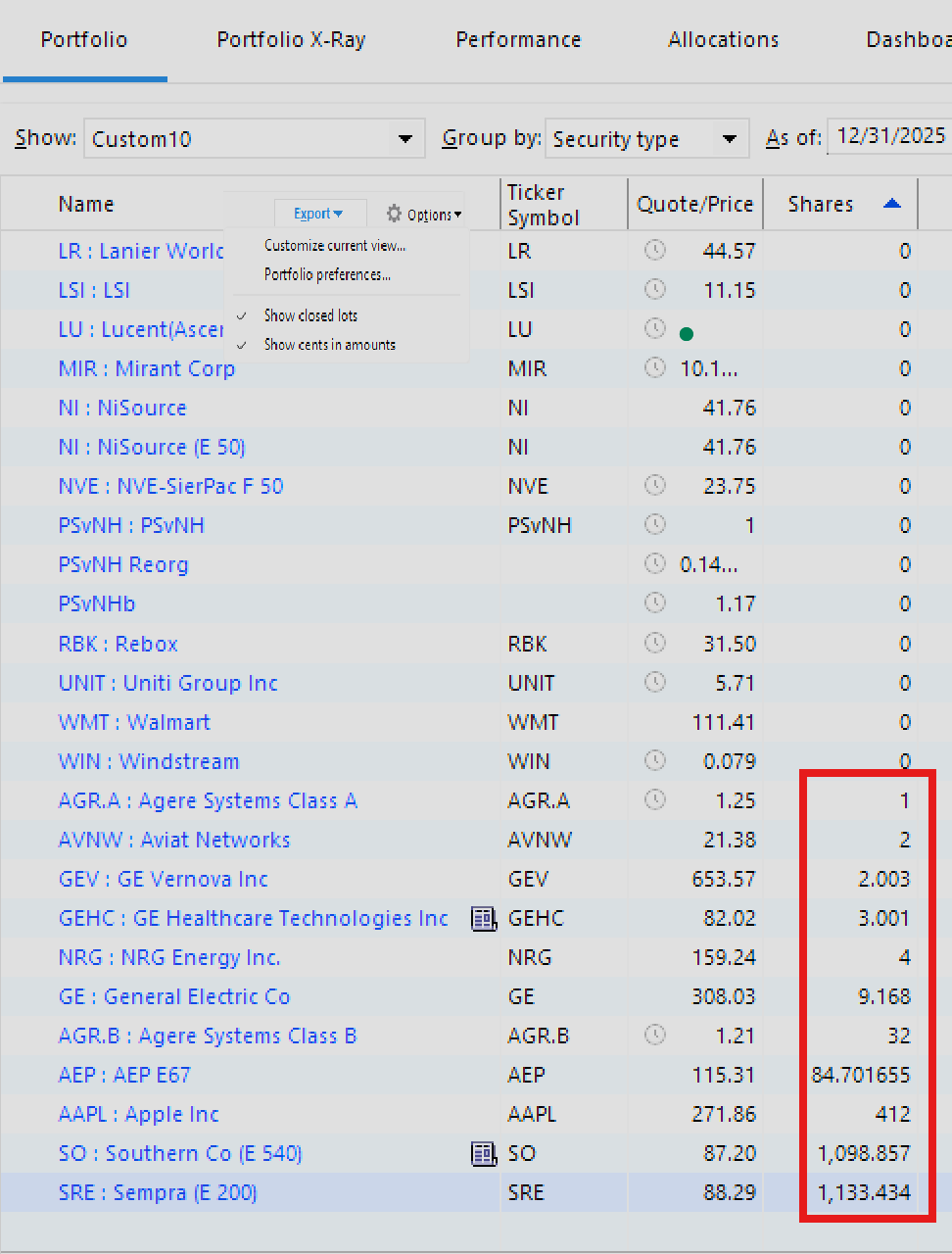Click the clock icon in AGR.A row
The image size is (952, 1254).
[x=654, y=800]
